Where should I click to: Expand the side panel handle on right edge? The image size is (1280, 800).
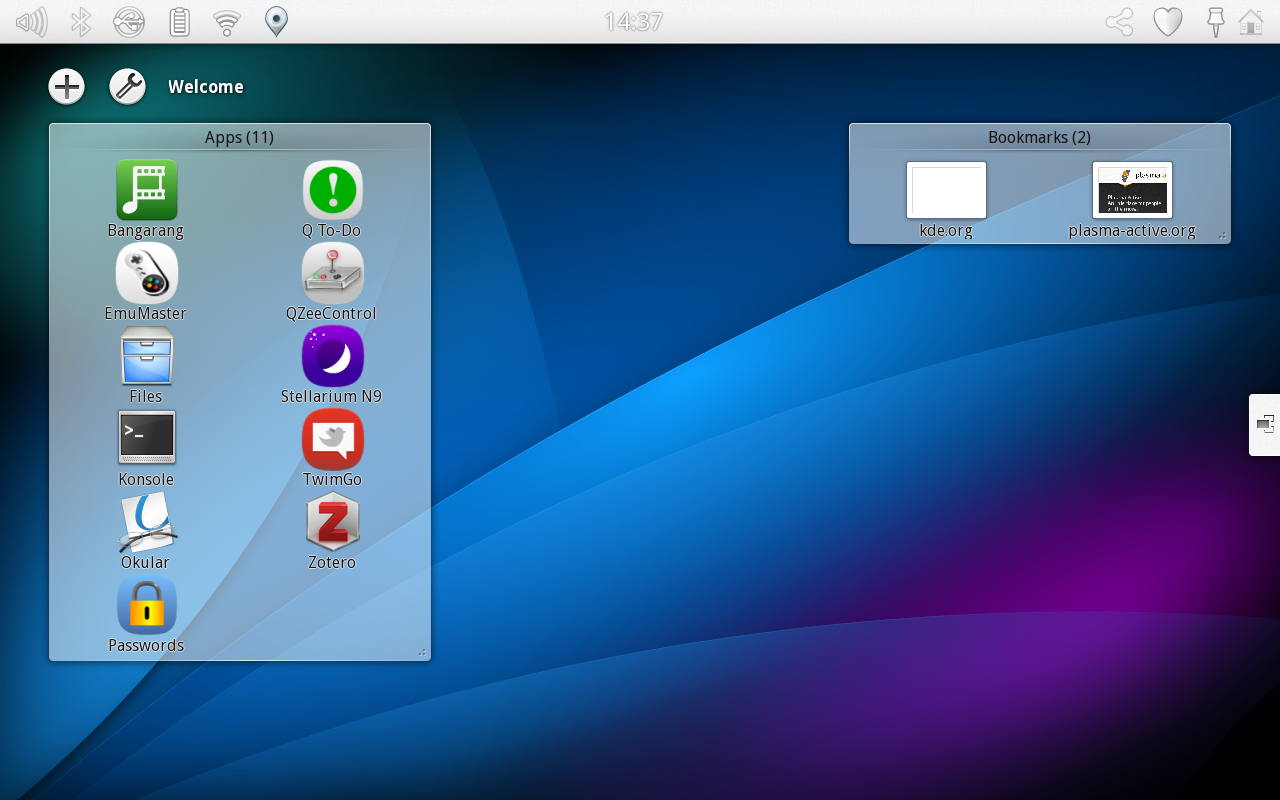point(1264,425)
